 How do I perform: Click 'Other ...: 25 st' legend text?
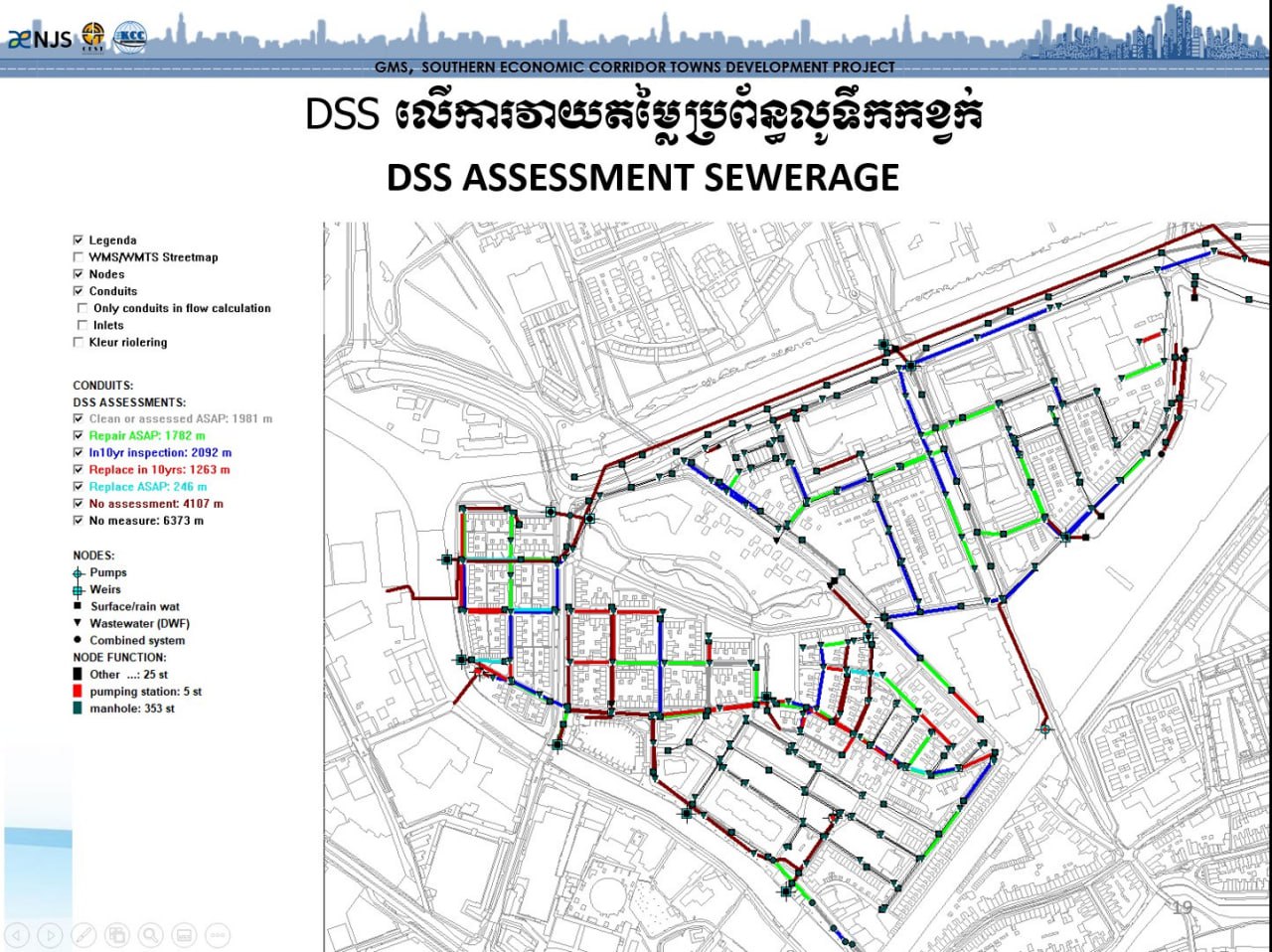coord(129,674)
